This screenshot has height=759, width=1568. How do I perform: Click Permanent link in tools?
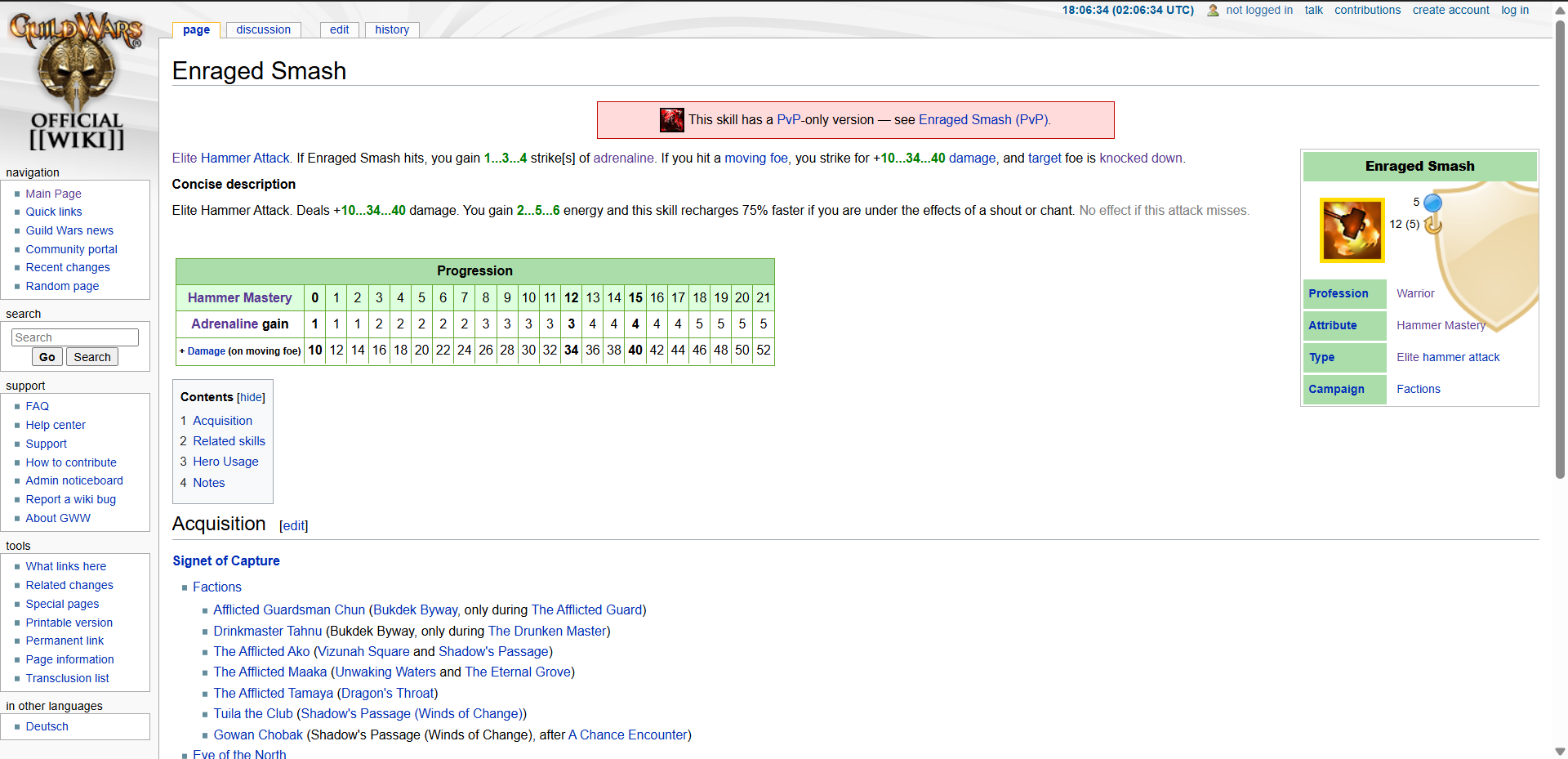click(65, 641)
